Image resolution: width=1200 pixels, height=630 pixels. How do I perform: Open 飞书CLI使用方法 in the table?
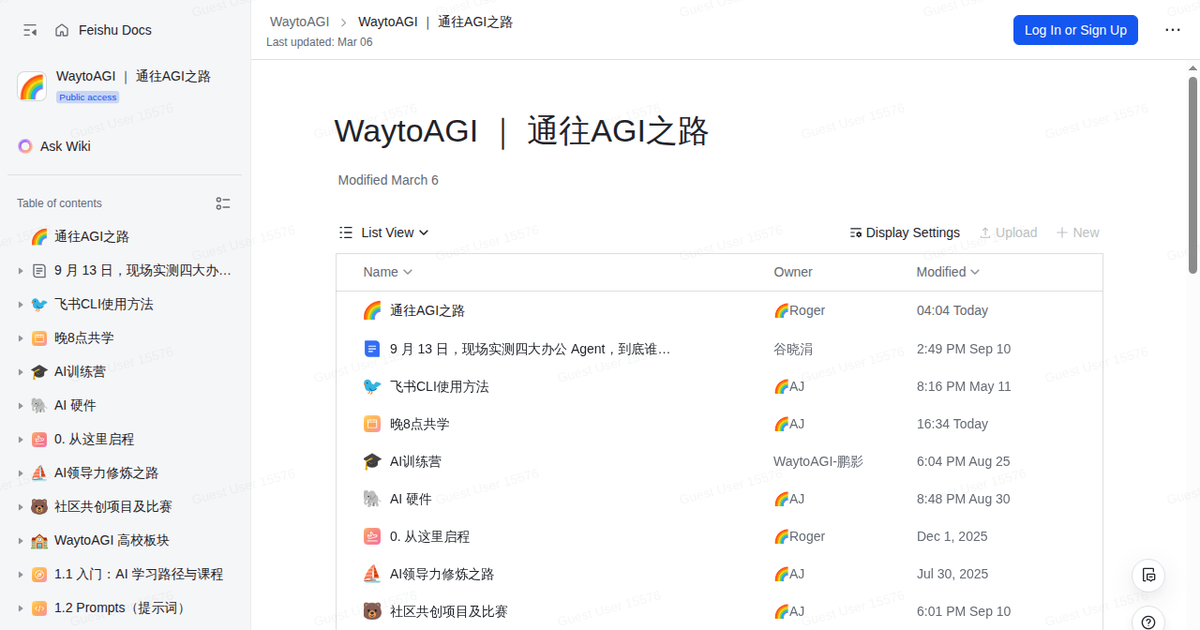tap(439, 386)
